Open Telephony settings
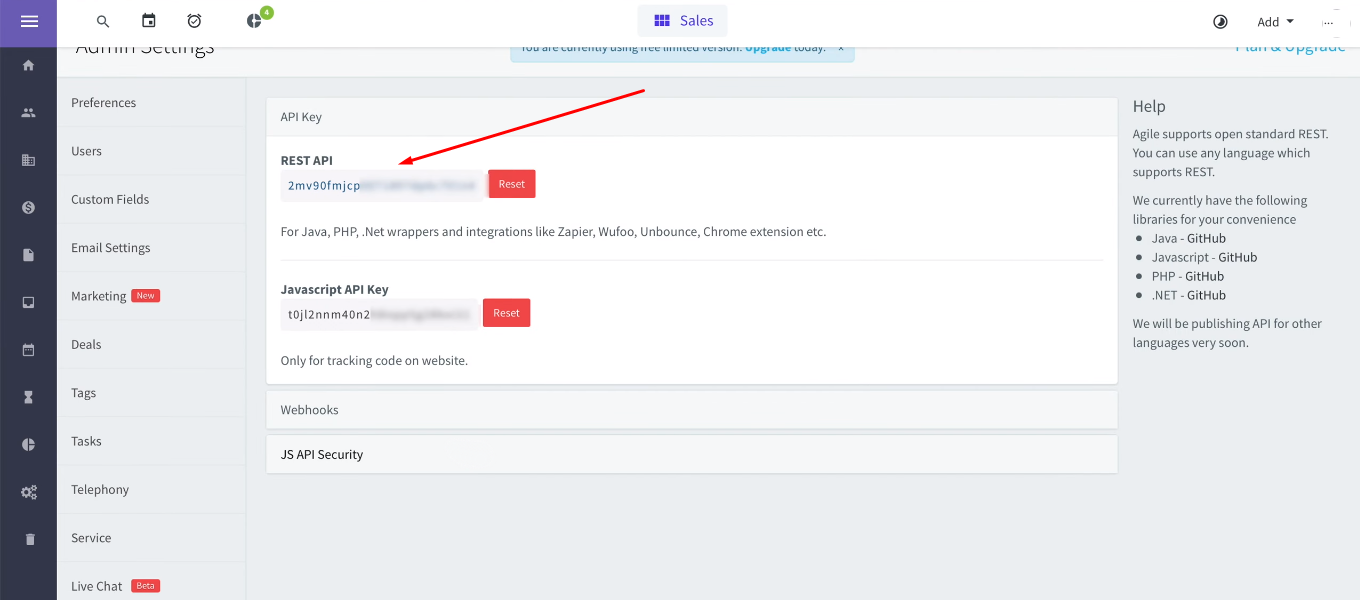The width and height of the screenshot is (1360, 600). point(151,490)
